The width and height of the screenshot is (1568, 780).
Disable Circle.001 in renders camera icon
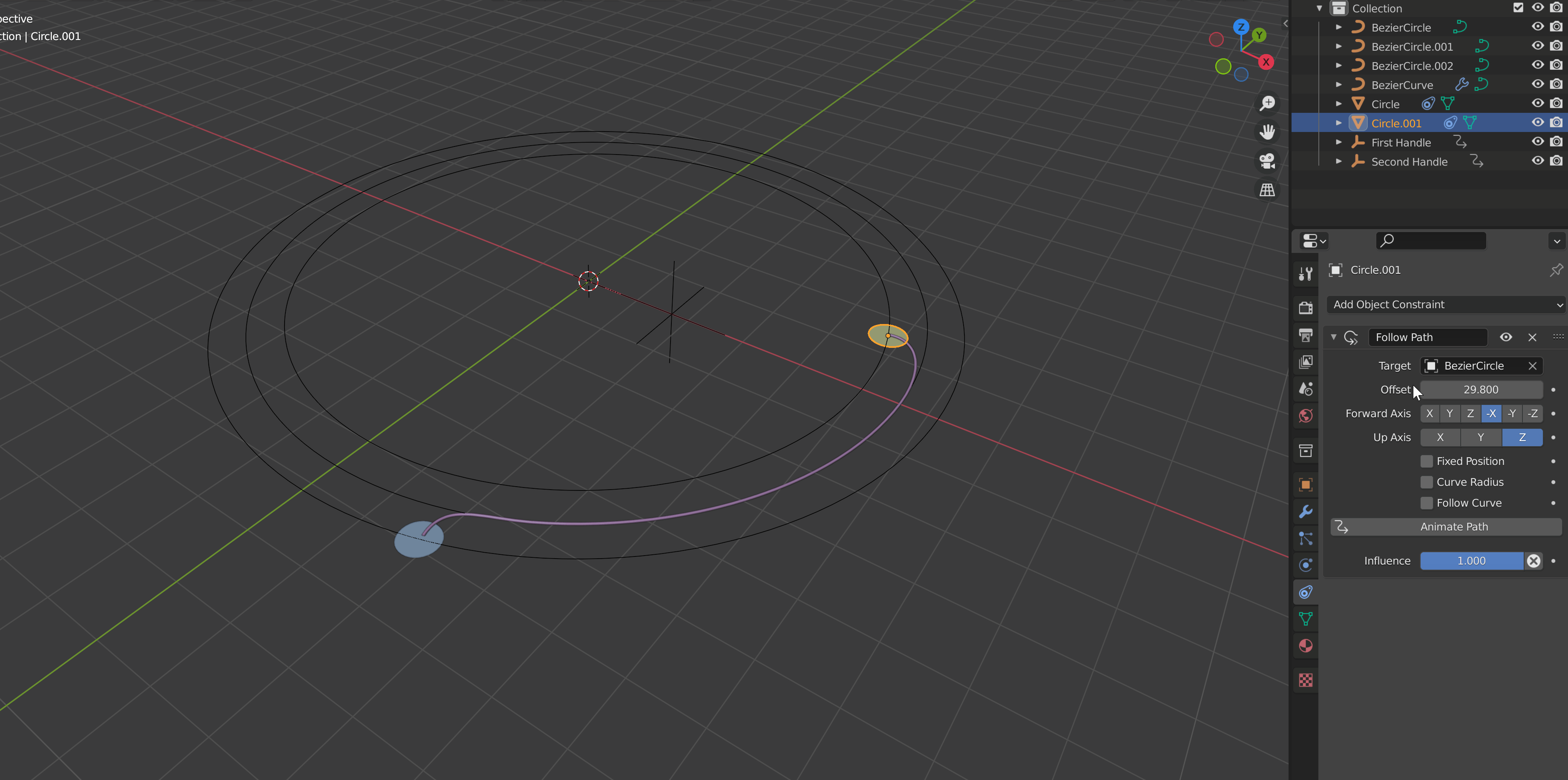coord(1556,123)
